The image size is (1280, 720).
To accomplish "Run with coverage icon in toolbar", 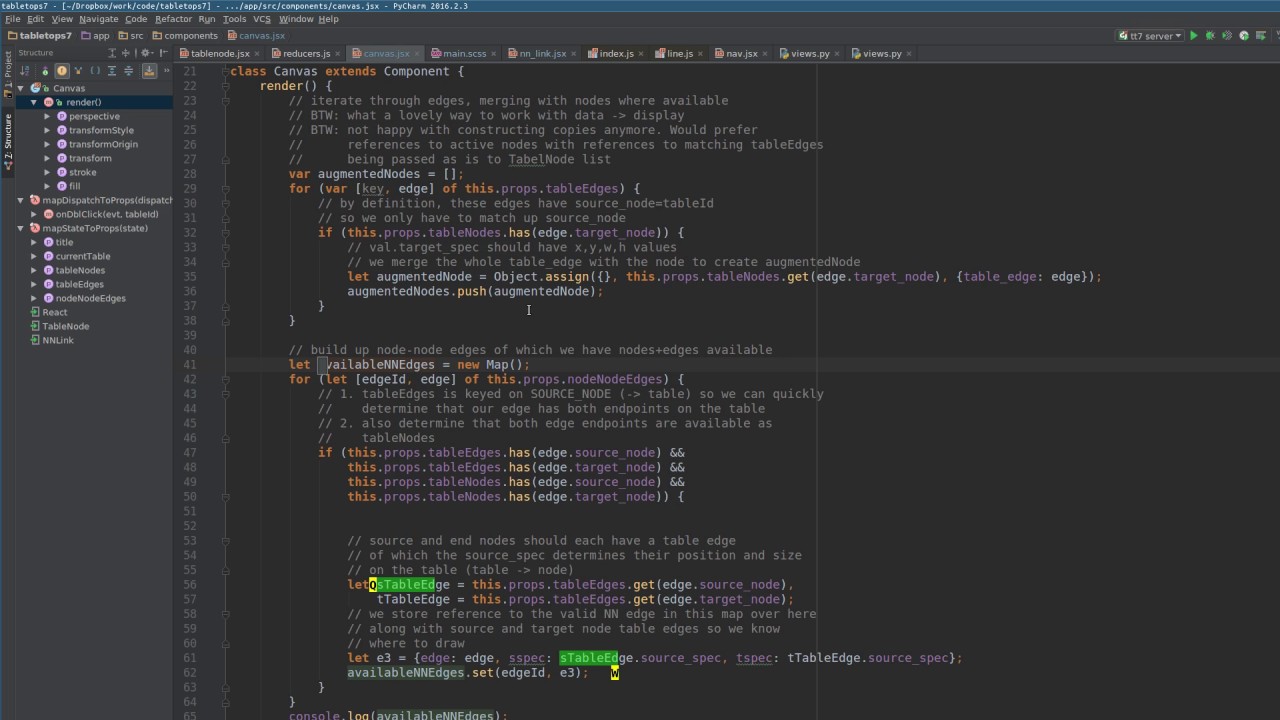I will (x=1227, y=36).
